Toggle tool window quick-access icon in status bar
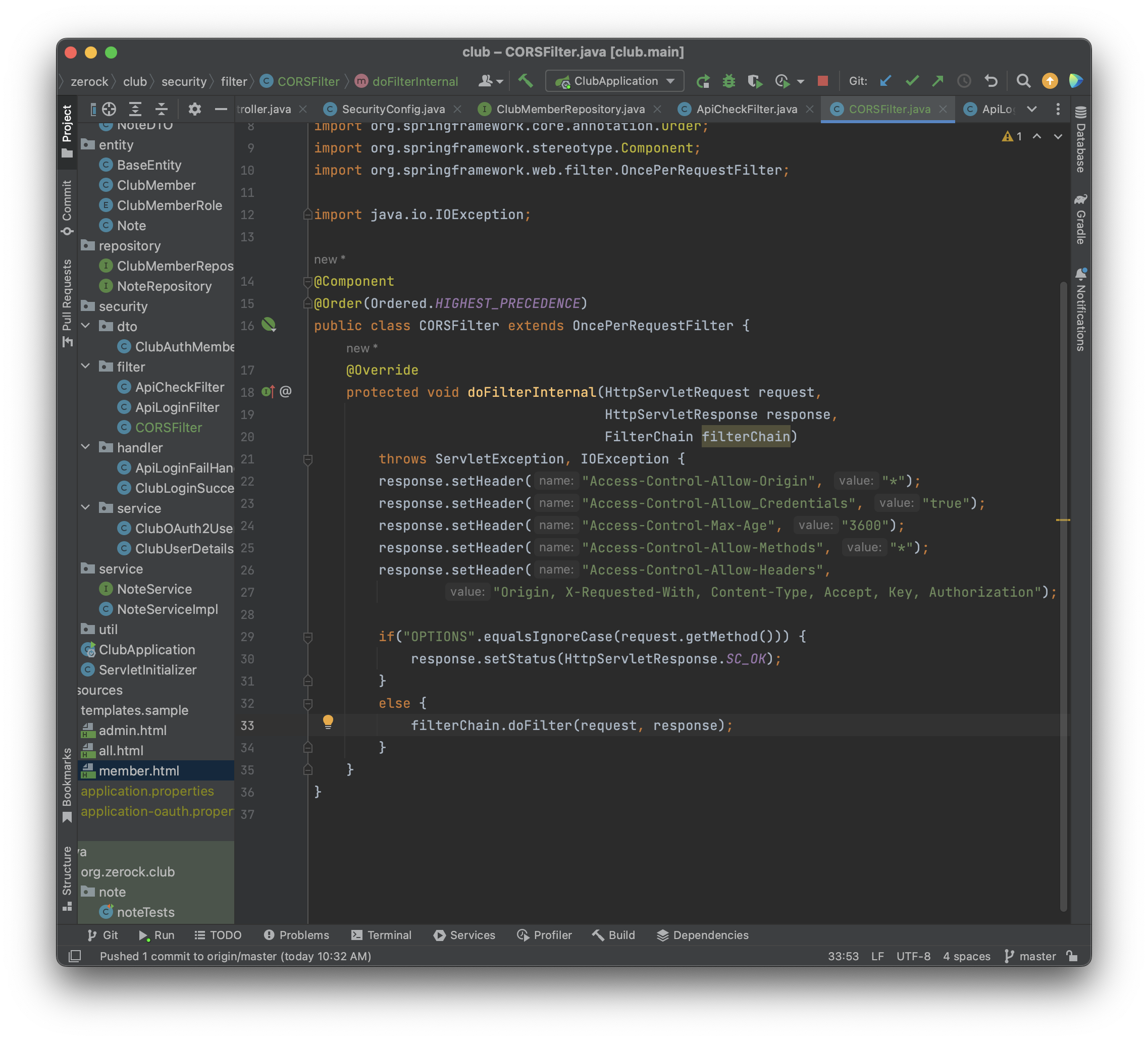This screenshot has height=1041, width=1148. coord(75,956)
